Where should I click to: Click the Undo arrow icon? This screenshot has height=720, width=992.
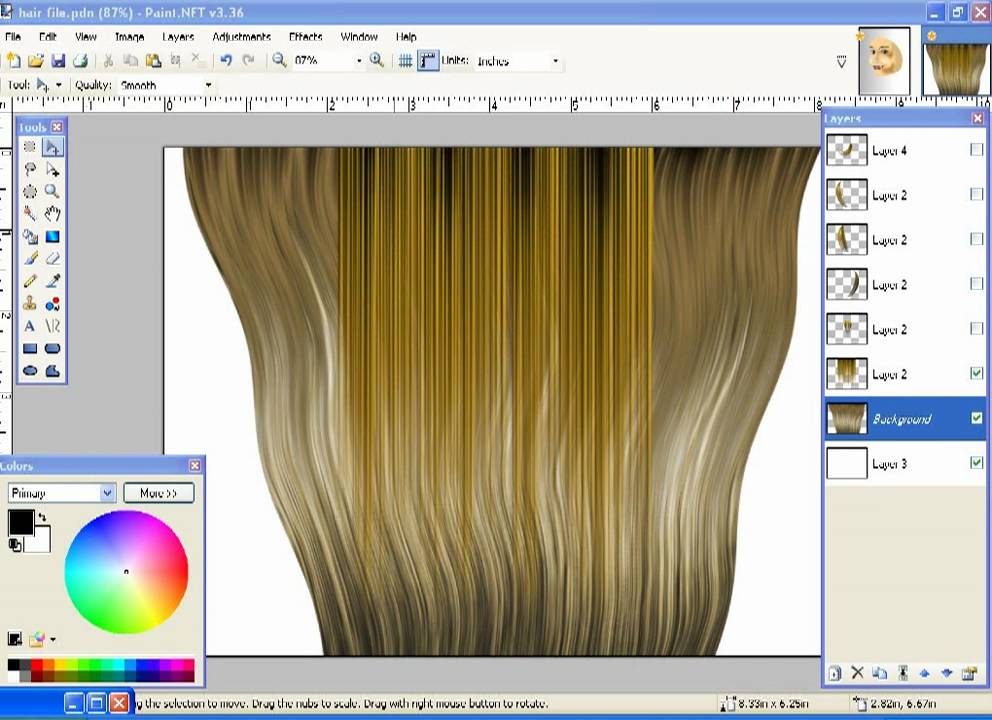226,61
